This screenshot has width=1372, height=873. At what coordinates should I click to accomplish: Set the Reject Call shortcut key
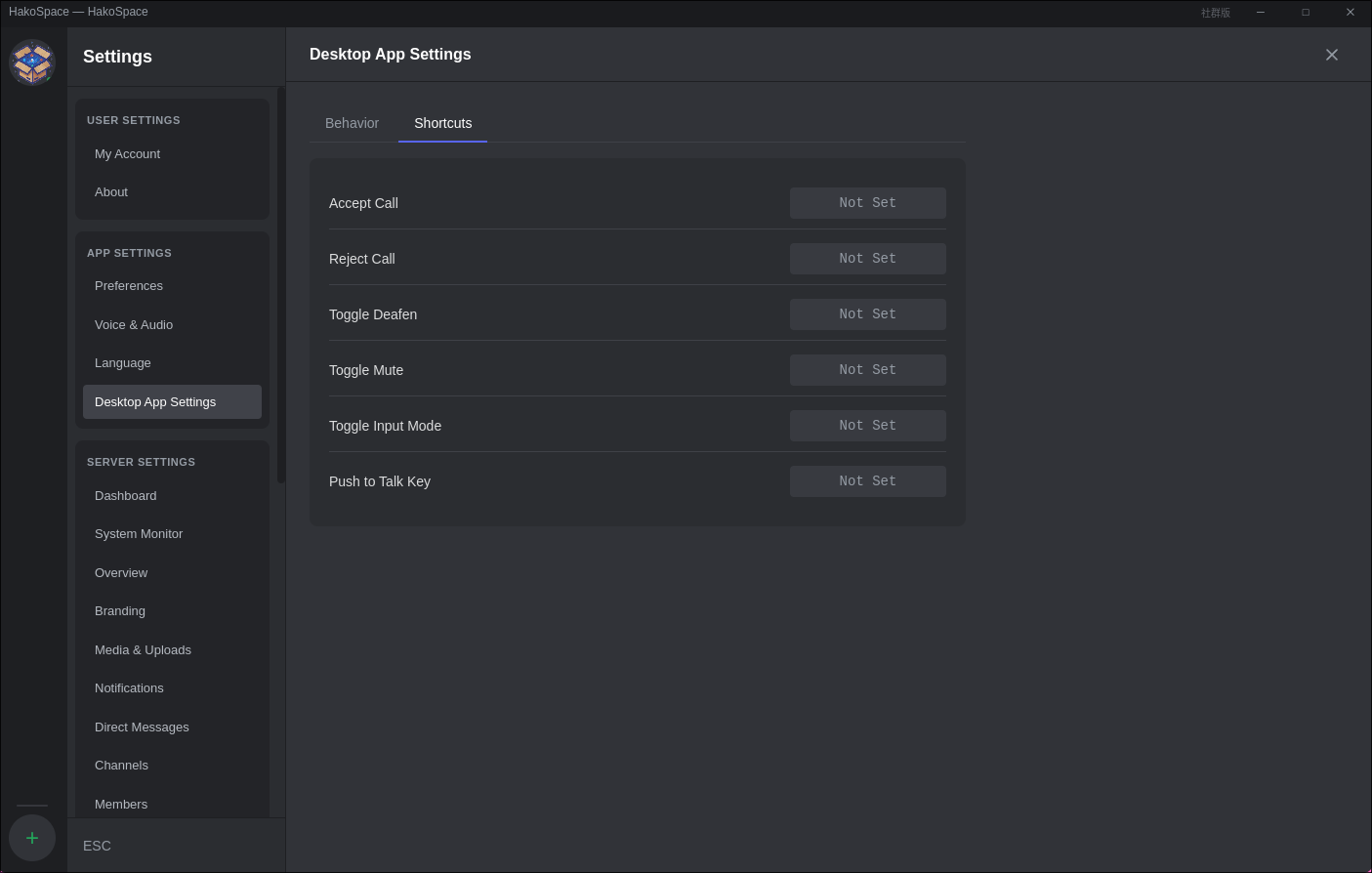click(867, 259)
